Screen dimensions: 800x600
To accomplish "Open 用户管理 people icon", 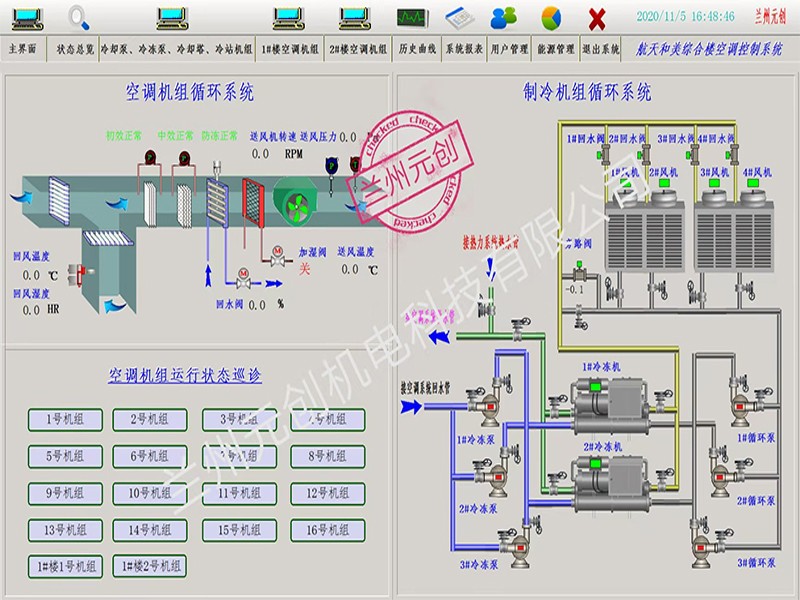I will click(503, 18).
